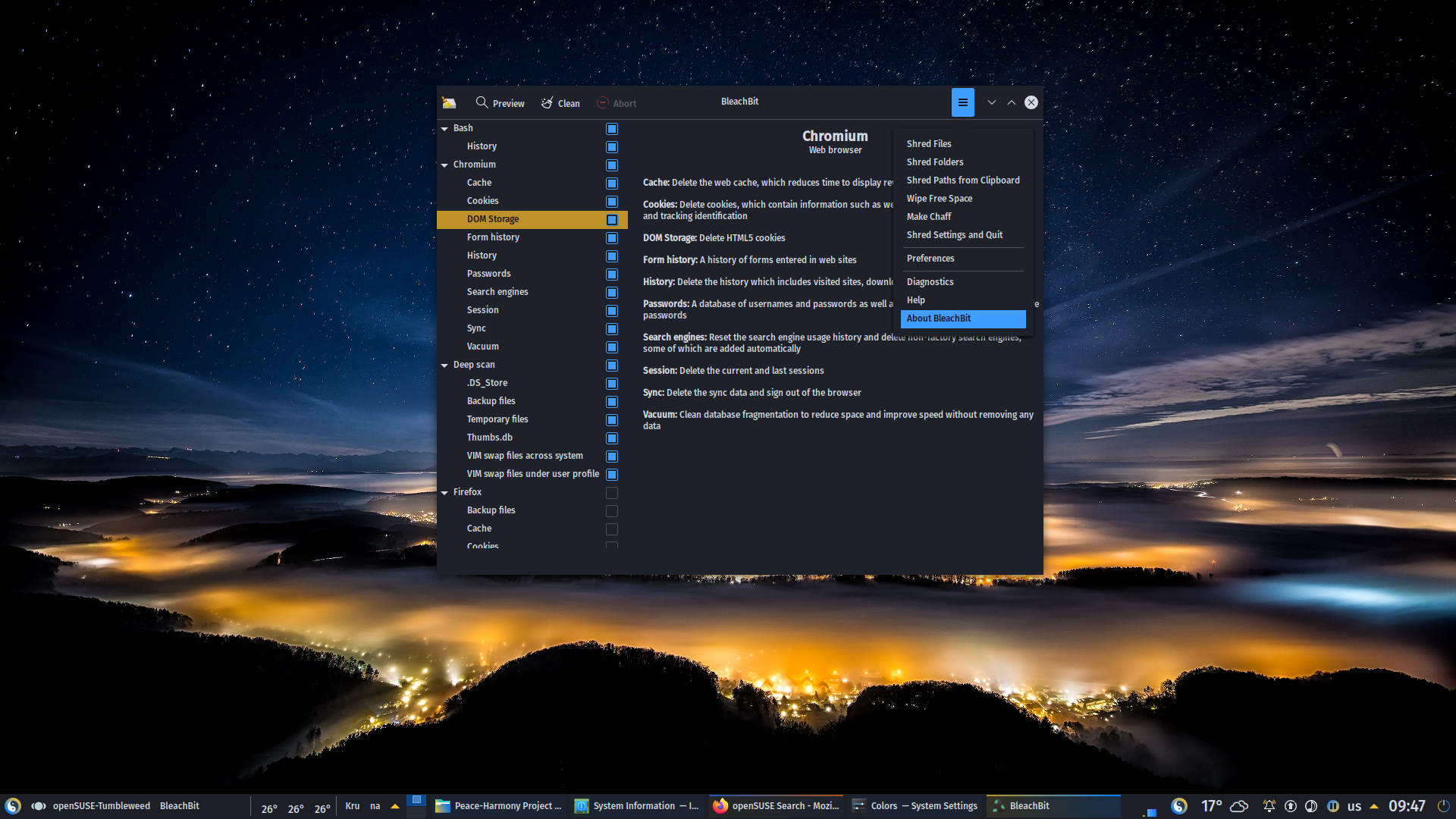The width and height of the screenshot is (1456, 819).
Task: Open the BleachBit application menu in panel
Action: point(180,806)
